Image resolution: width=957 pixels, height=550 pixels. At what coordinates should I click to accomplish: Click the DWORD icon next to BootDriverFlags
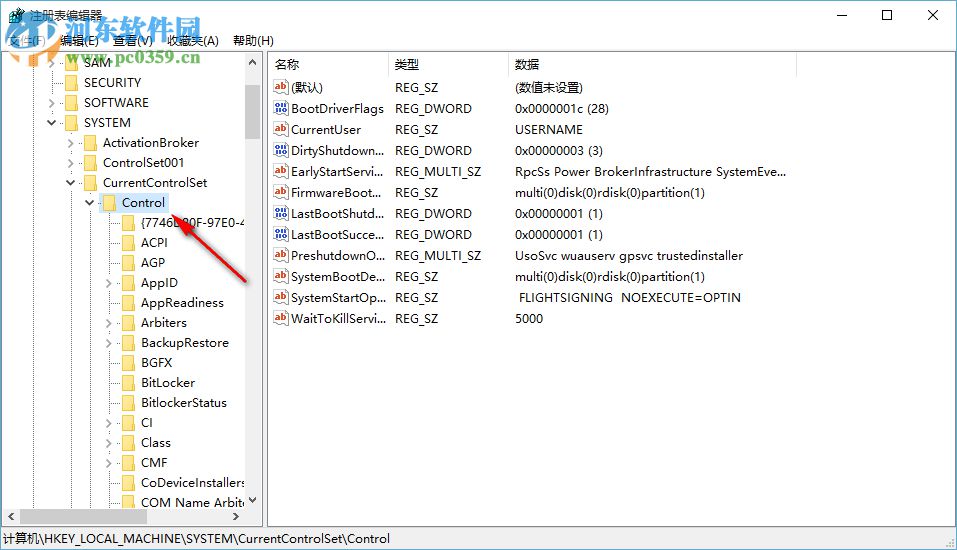pyautogui.click(x=281, y=109)
